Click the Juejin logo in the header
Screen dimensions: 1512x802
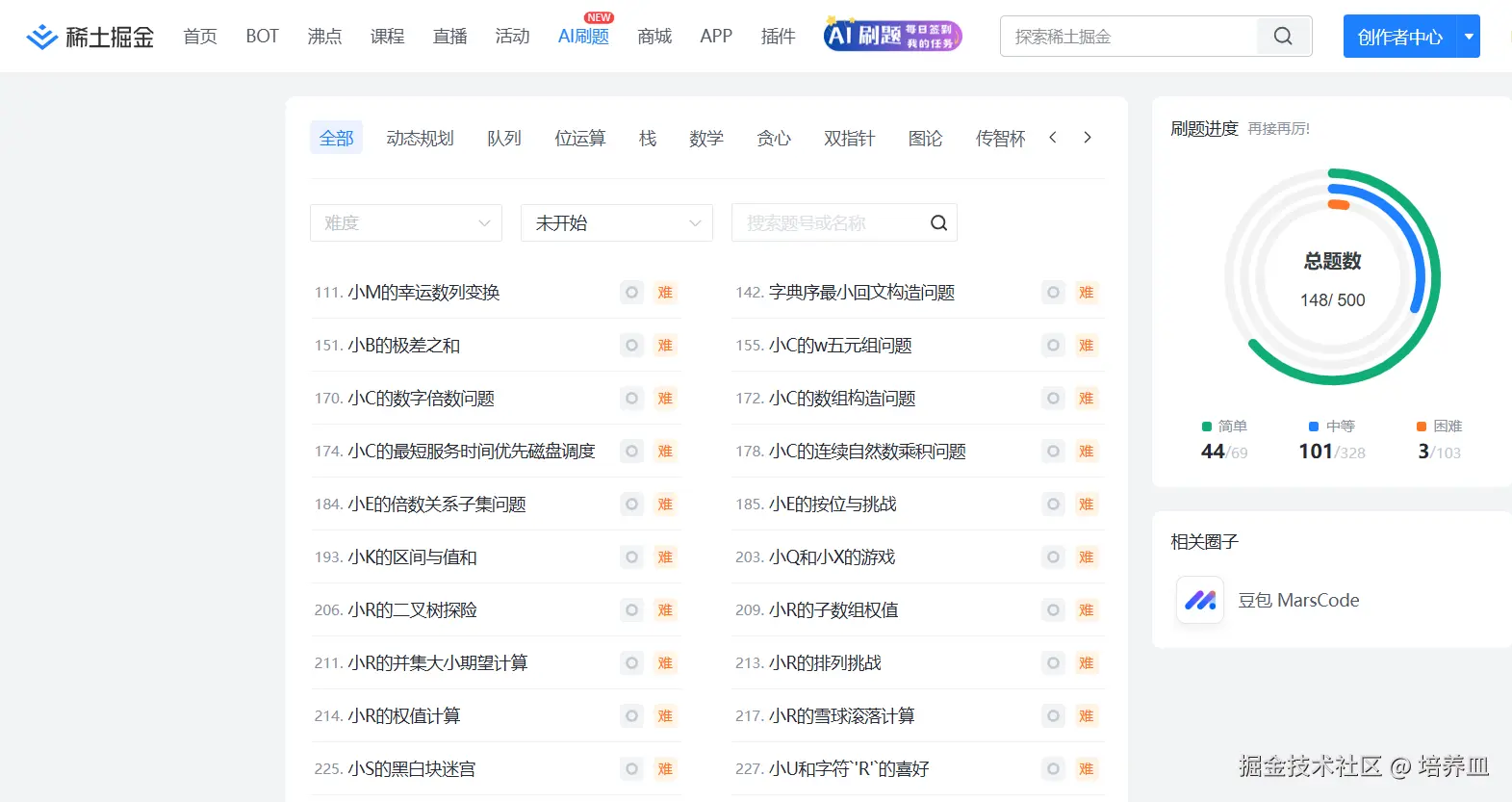(x=90, y=37)
